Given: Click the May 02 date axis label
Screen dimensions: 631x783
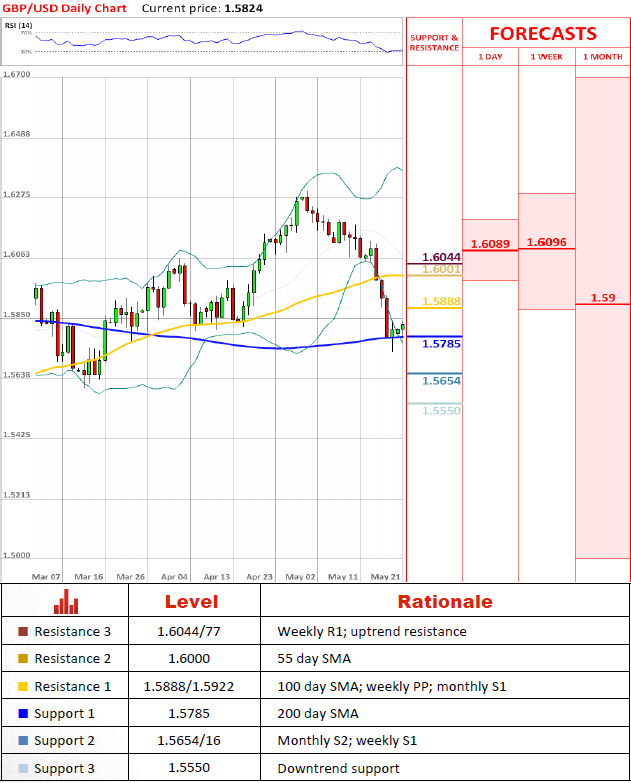Looking at the screenshot, I should (x=301, y=577).
